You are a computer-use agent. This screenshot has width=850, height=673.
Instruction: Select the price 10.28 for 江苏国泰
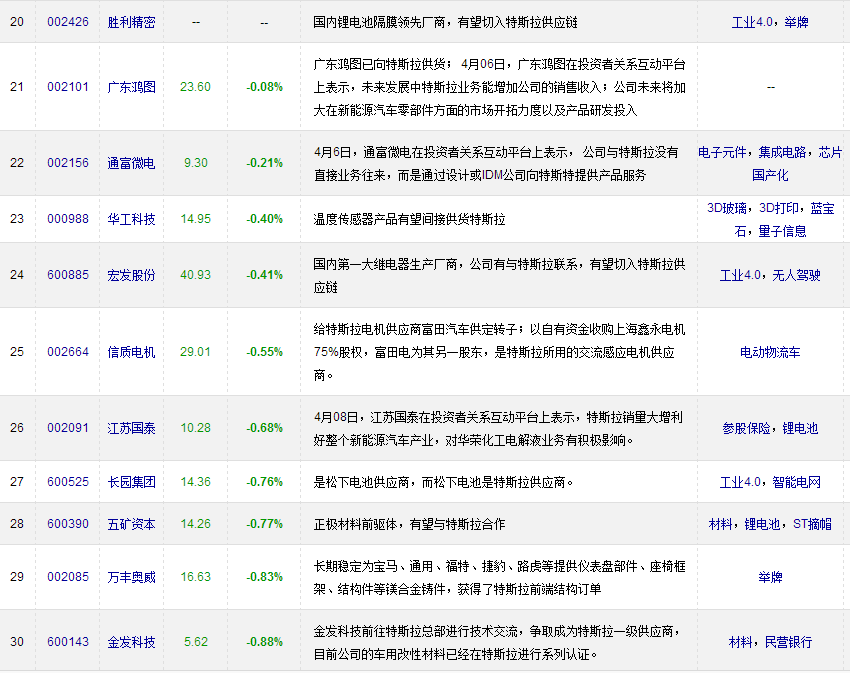pos(195,428)
